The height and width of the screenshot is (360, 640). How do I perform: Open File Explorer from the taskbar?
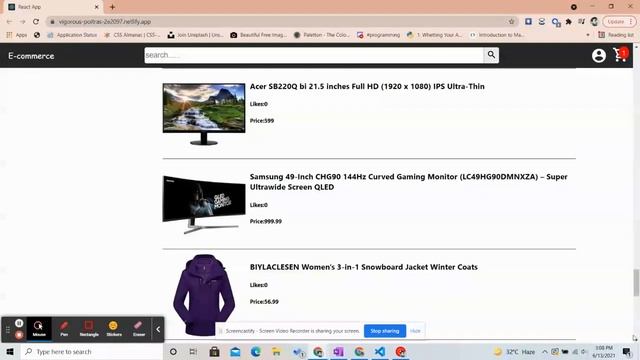276,351
